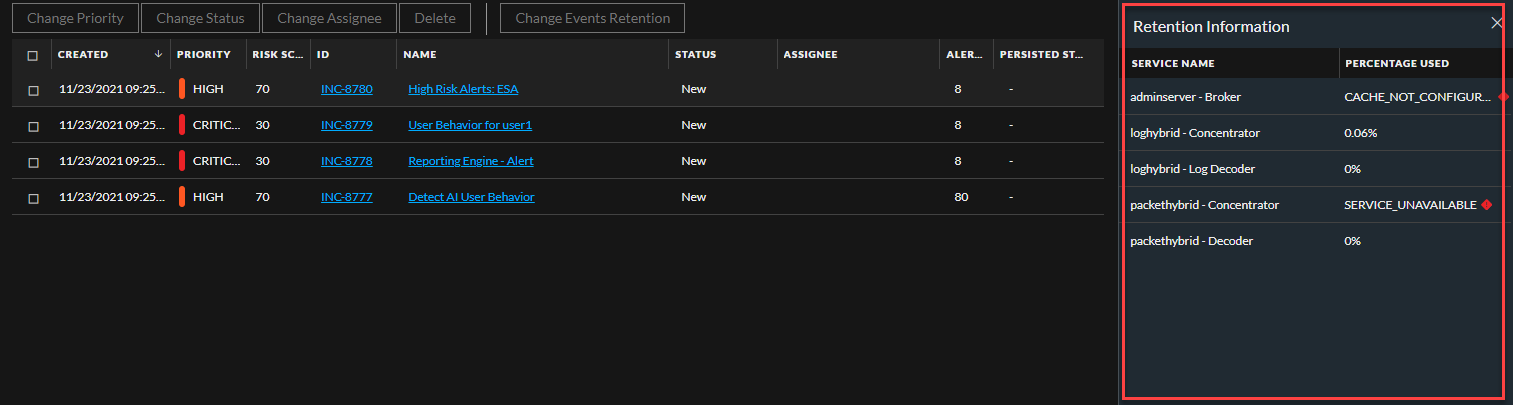Select the checkbox for incident INC-8780
Image resolution: width=1513 pixels, height=405 pixels.
pos(33,90)
